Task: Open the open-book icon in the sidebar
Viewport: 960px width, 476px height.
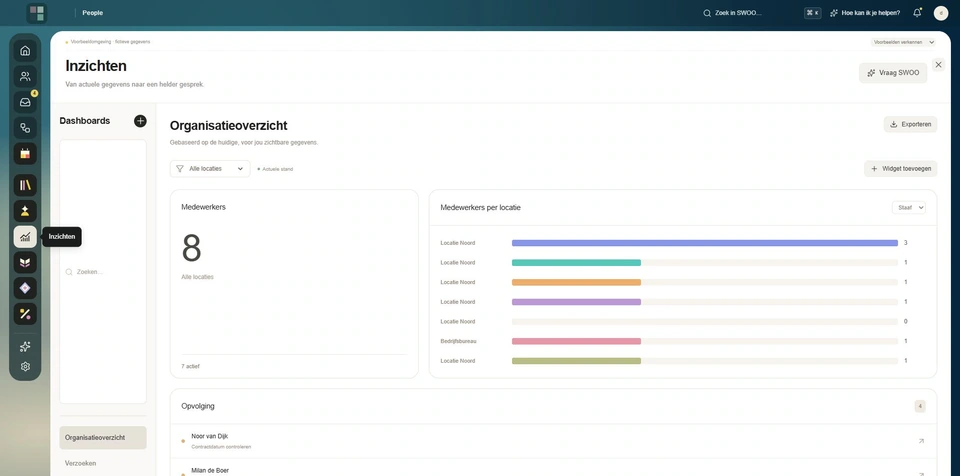Action: point(25,262)
